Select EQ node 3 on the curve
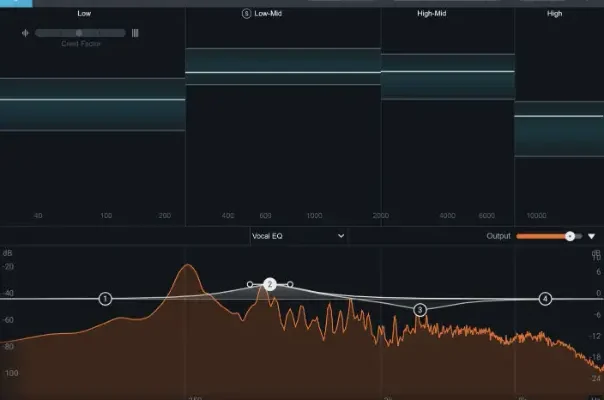Viewport: 604px width, 400px height. tap(420, 310)
